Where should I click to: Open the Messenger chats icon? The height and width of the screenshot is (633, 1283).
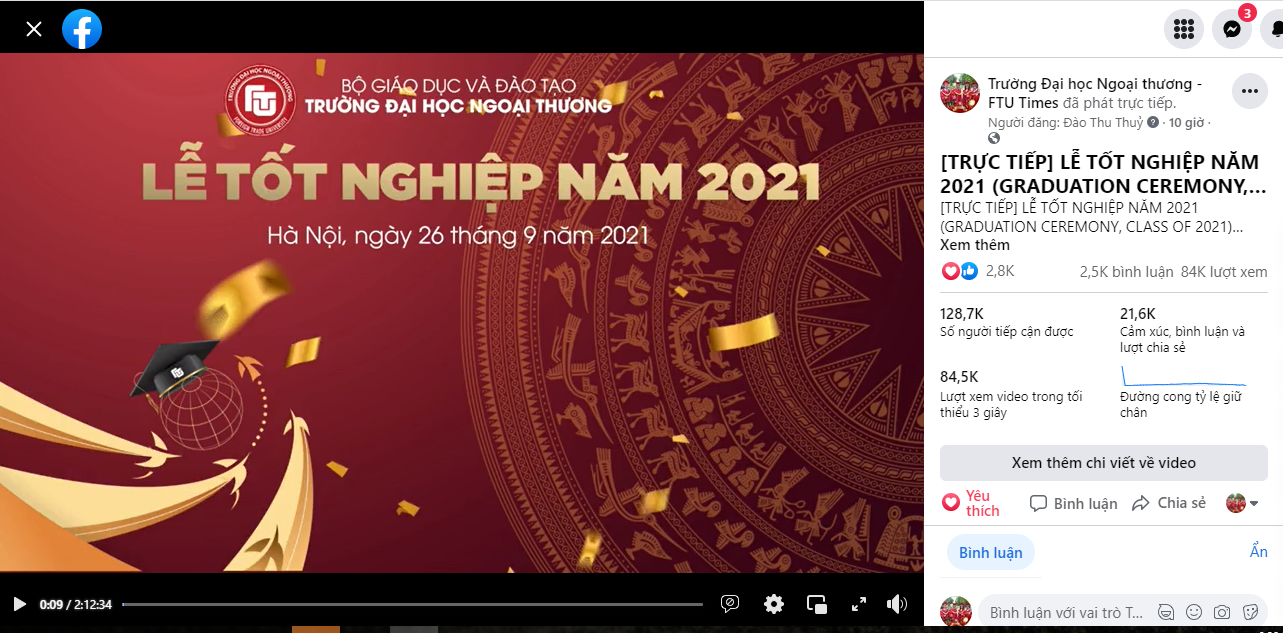pyautogui.click(x=1232, y=29)
